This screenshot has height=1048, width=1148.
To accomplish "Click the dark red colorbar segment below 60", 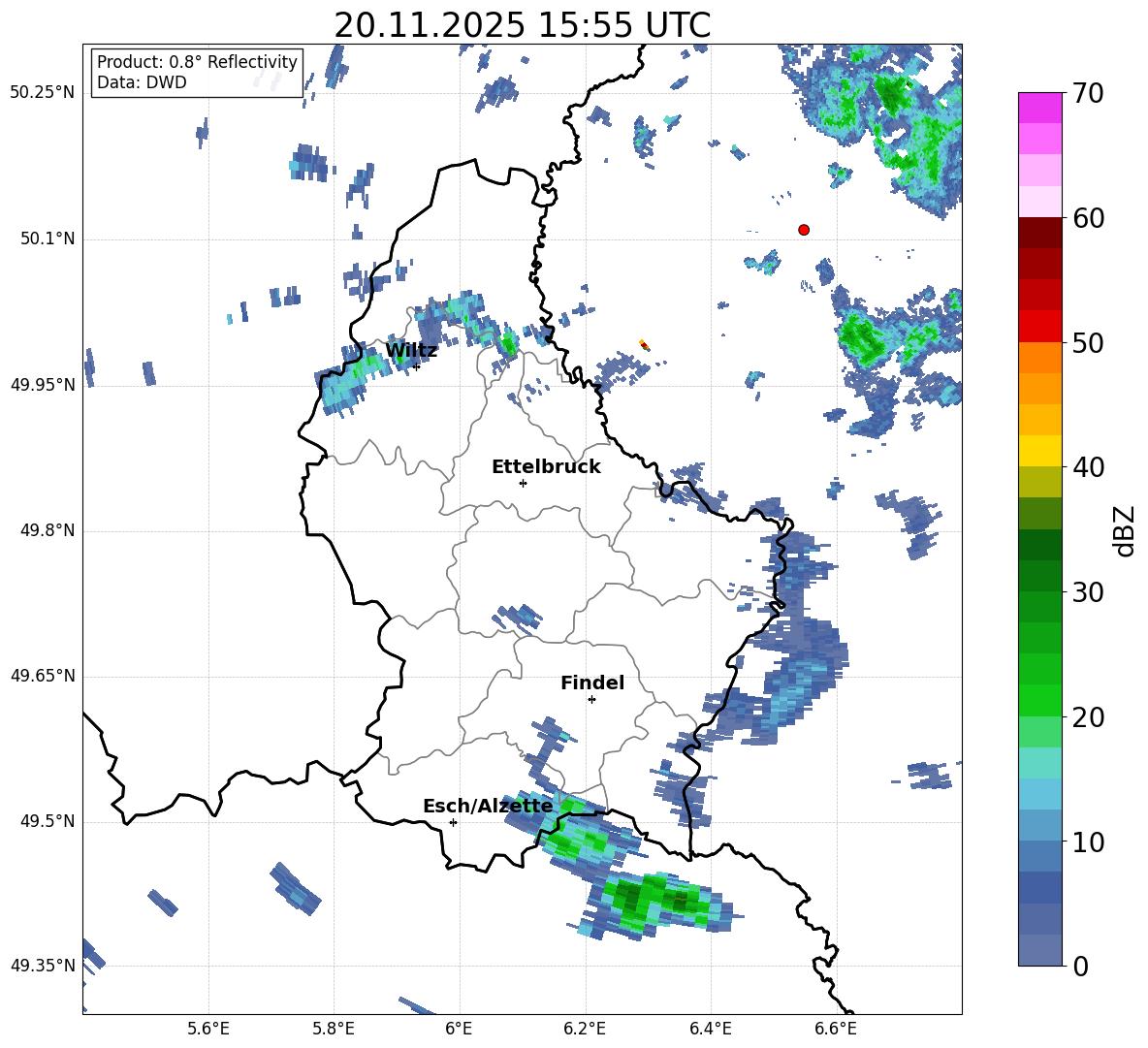I will [1039, 233].
